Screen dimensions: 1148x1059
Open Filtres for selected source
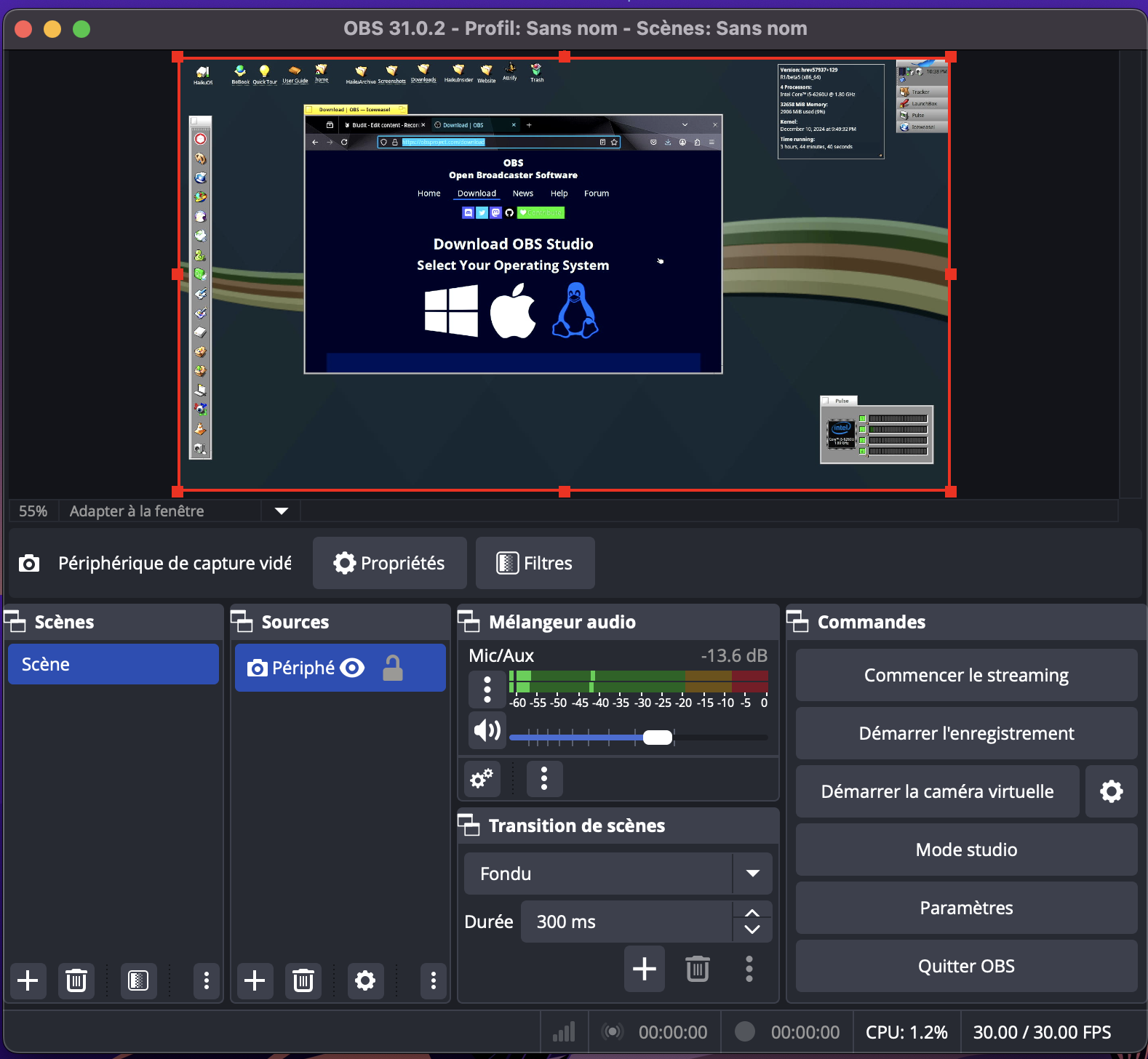535,563
